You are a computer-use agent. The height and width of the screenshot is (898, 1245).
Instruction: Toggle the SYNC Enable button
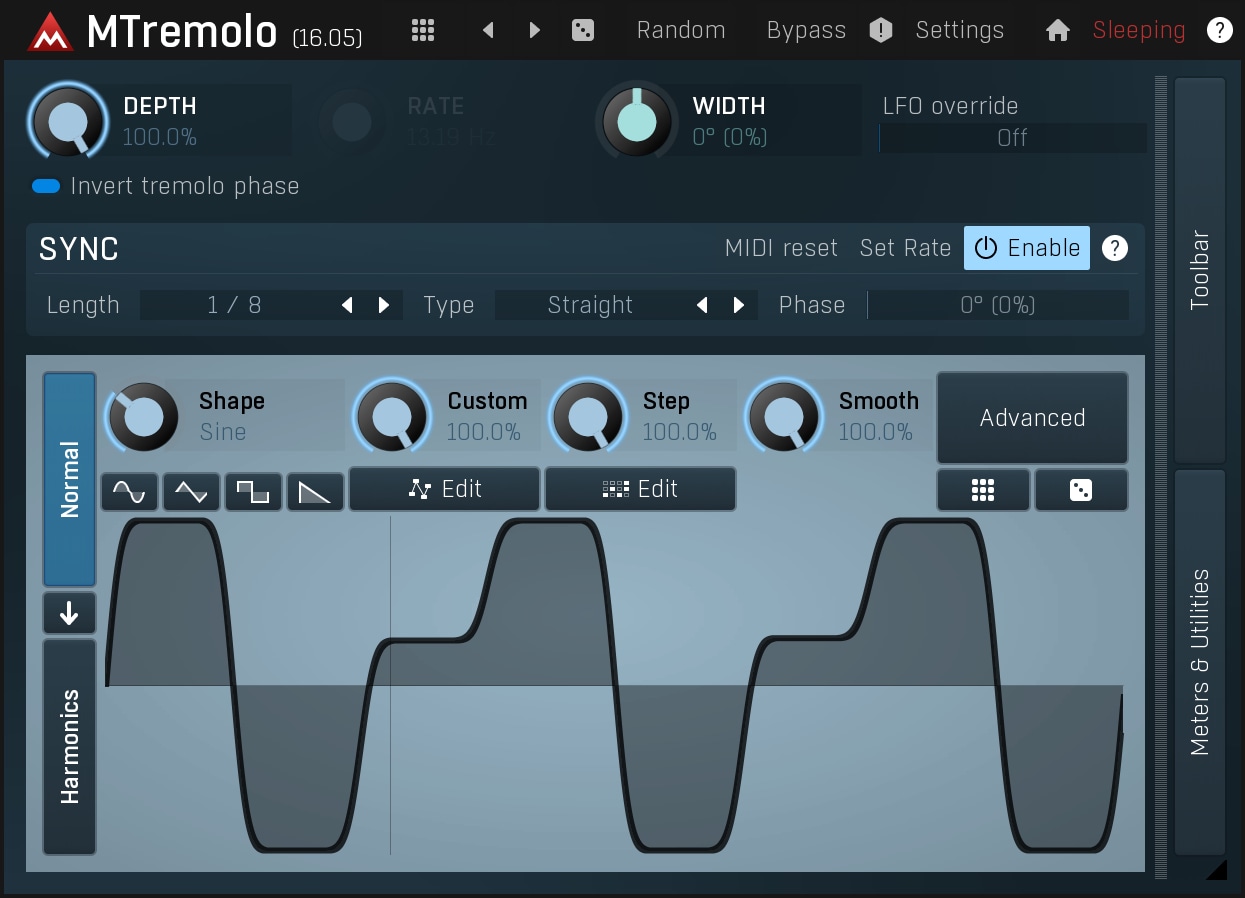tap(1027, 248)
